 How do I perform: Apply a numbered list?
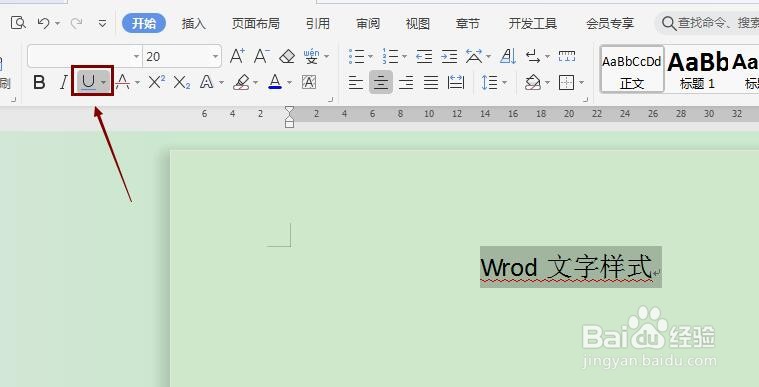390,56
